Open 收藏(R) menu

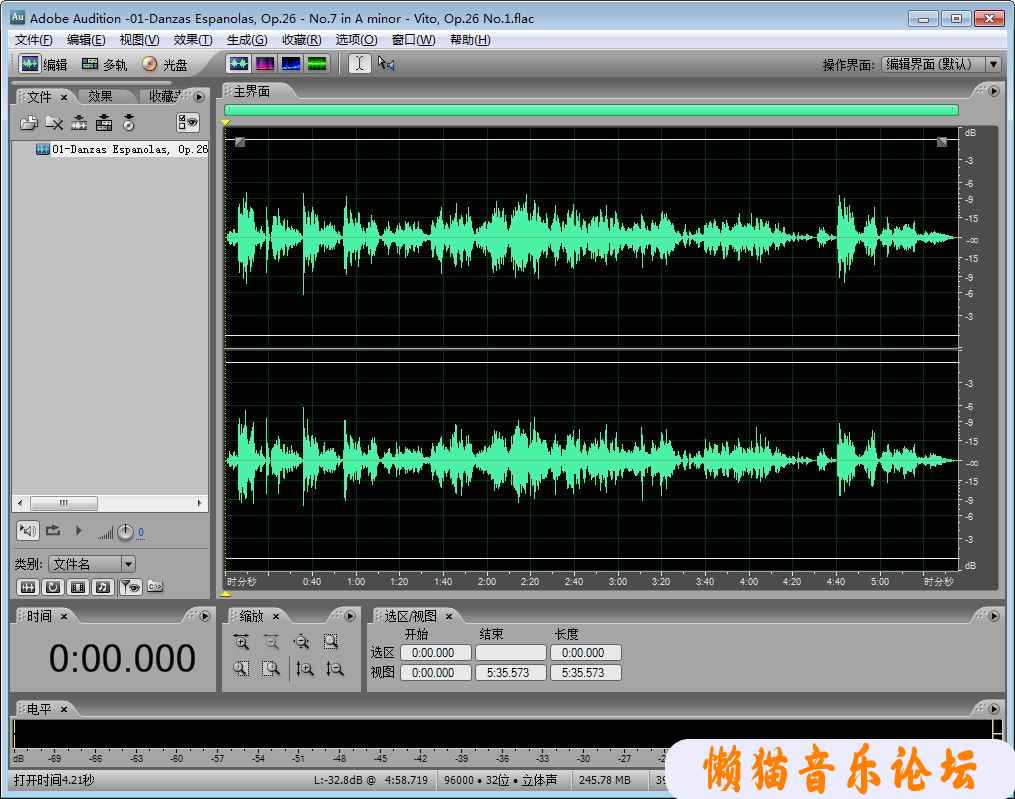301,40
